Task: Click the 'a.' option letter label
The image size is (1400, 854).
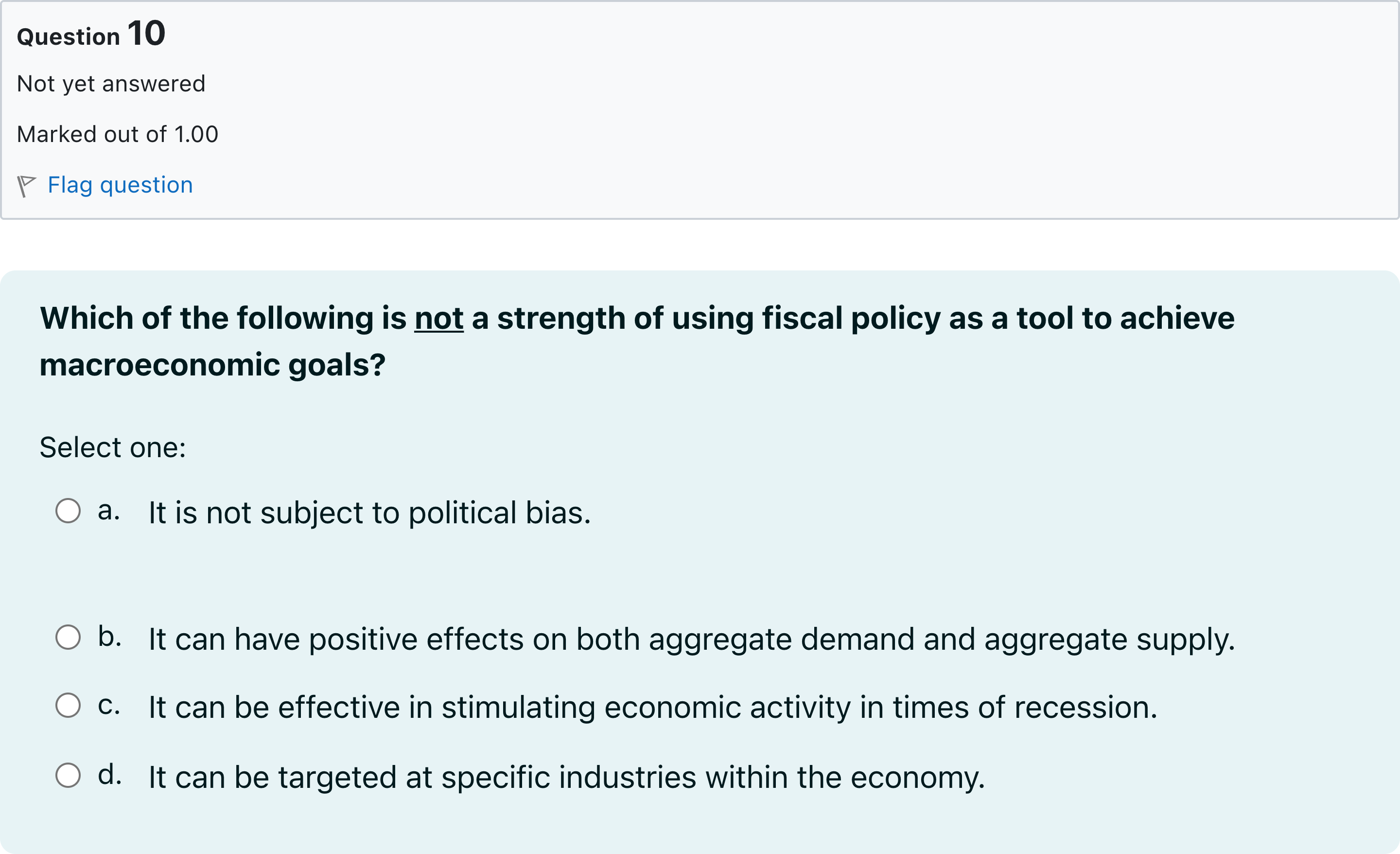Action: (x=108, y=510)
